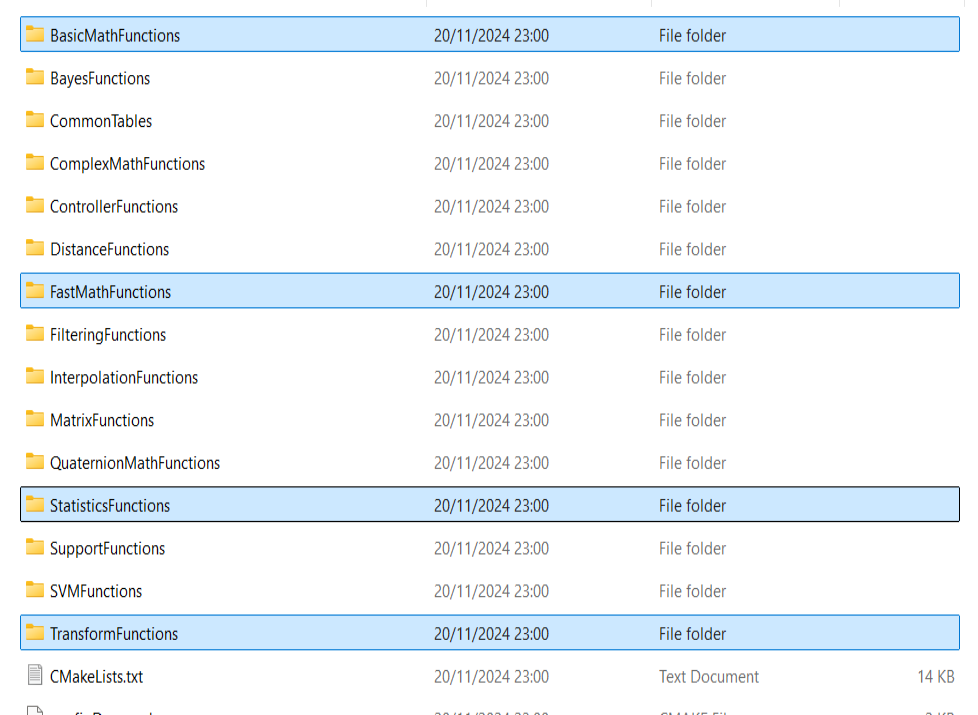978x715 pixels.
Task: Click the CMakeLists.txt text file icon
Action: click(x=35, y=676)
